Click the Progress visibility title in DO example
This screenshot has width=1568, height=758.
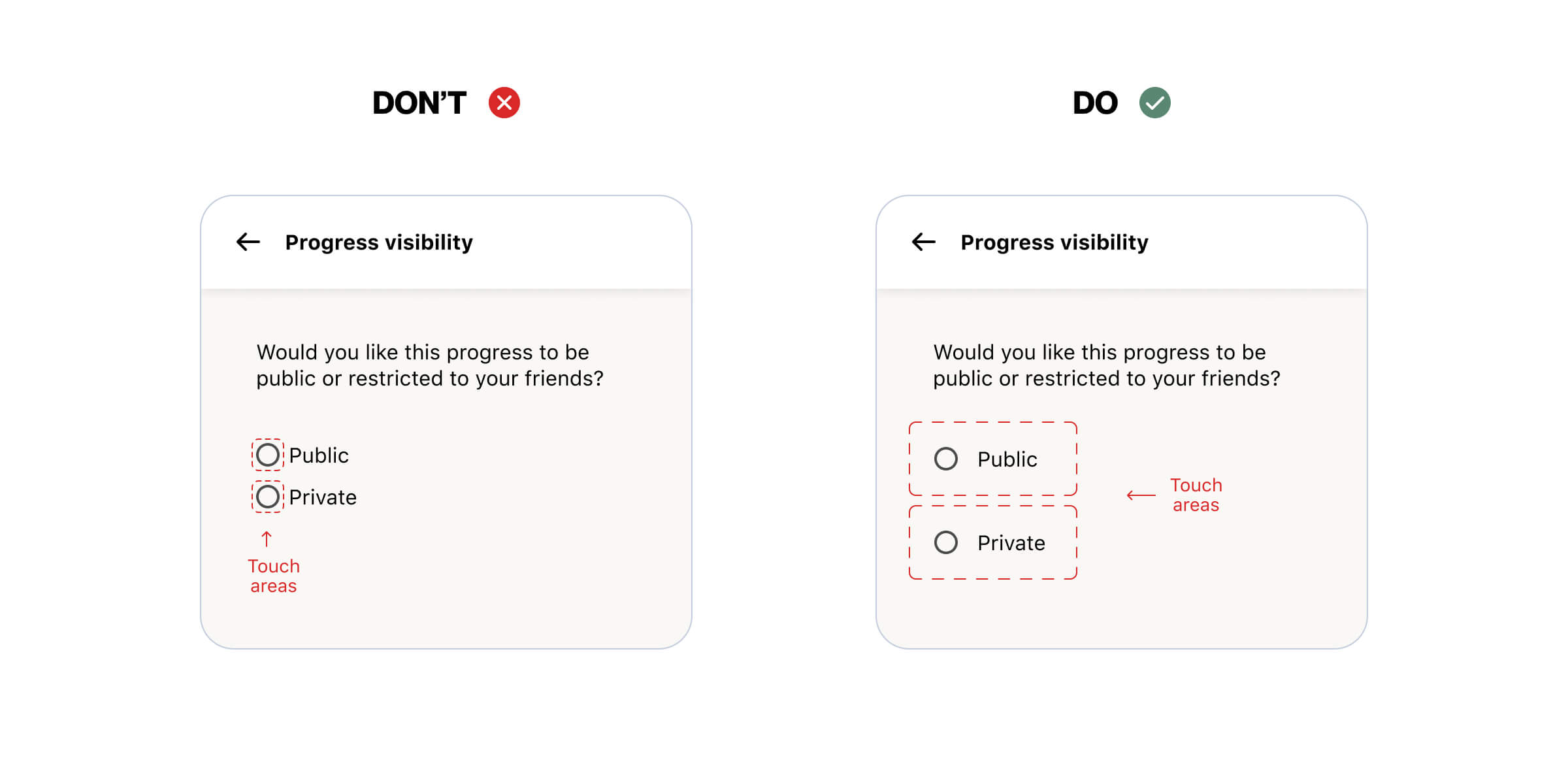[x=1054, y=242]
